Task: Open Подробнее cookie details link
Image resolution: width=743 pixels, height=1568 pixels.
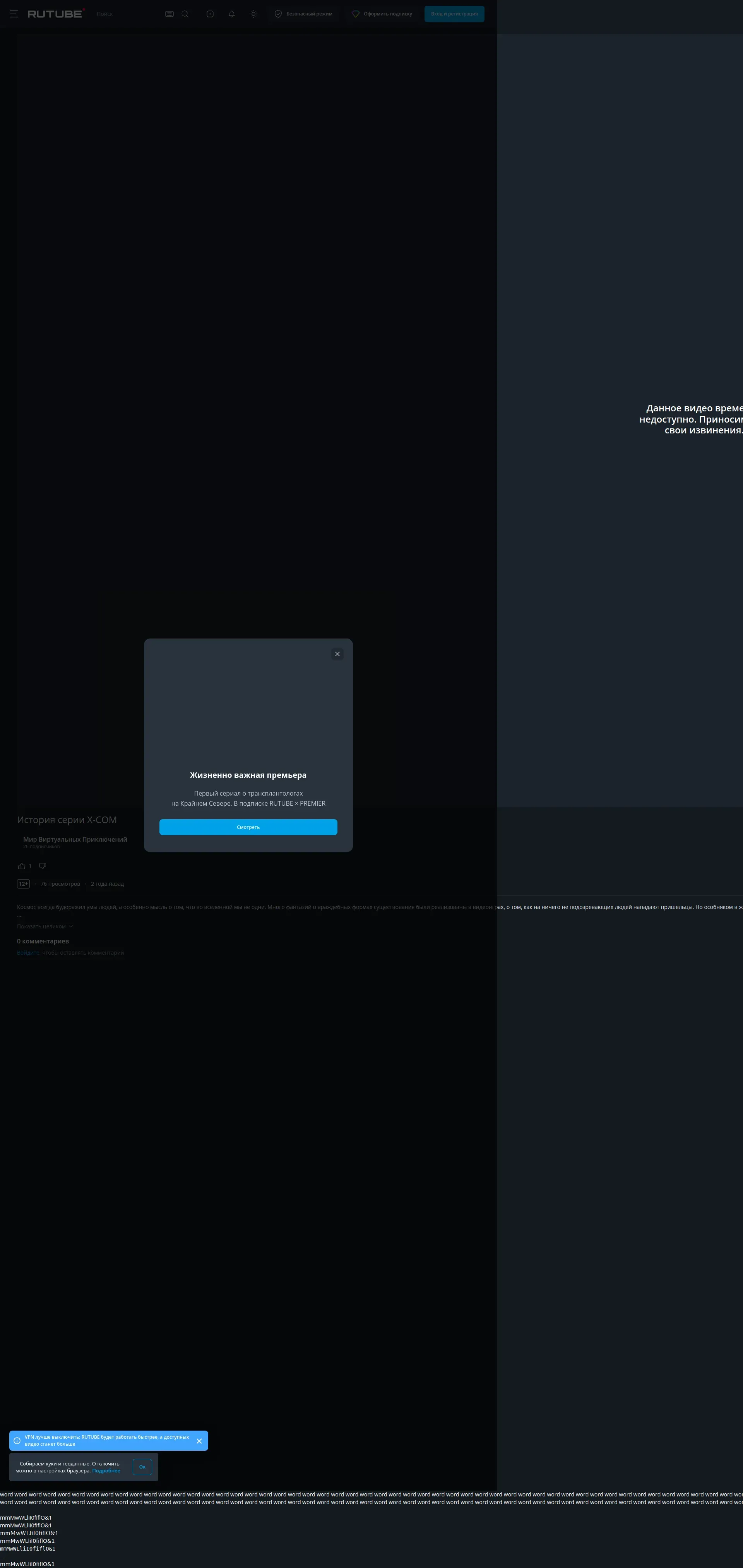Action: click(x=106, y=1470)
